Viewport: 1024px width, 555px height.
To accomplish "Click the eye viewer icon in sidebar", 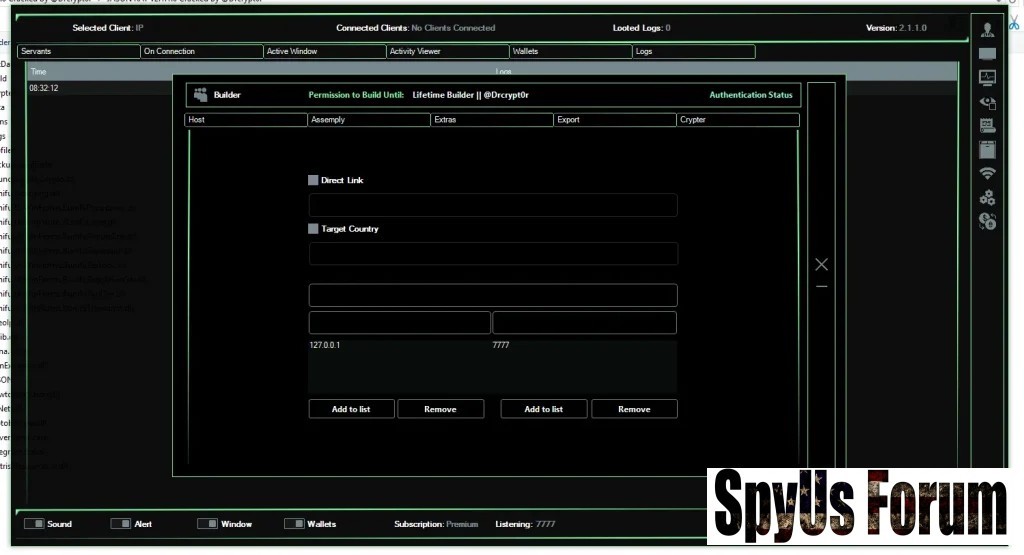I will click(987, 102).
